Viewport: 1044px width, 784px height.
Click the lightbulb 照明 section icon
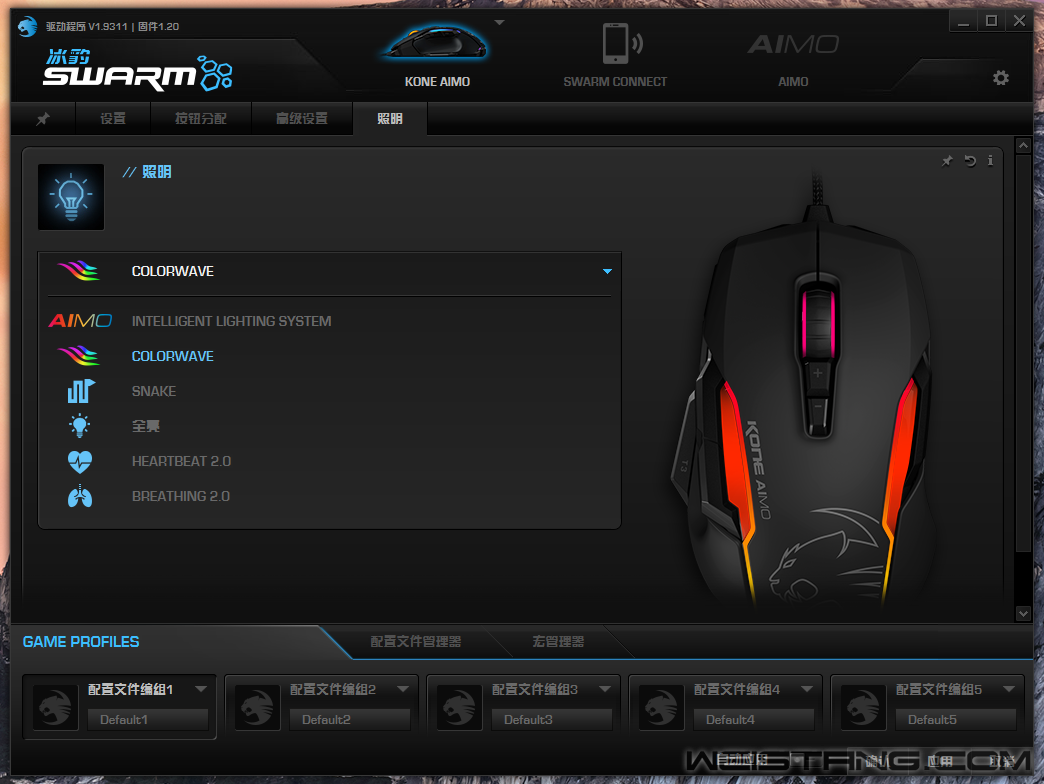(x=71, y=197)
